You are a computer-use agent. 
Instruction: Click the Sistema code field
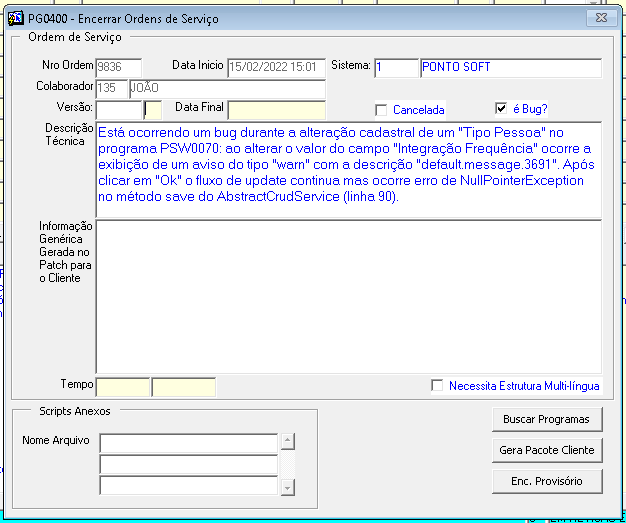click(x=396, y=67)
